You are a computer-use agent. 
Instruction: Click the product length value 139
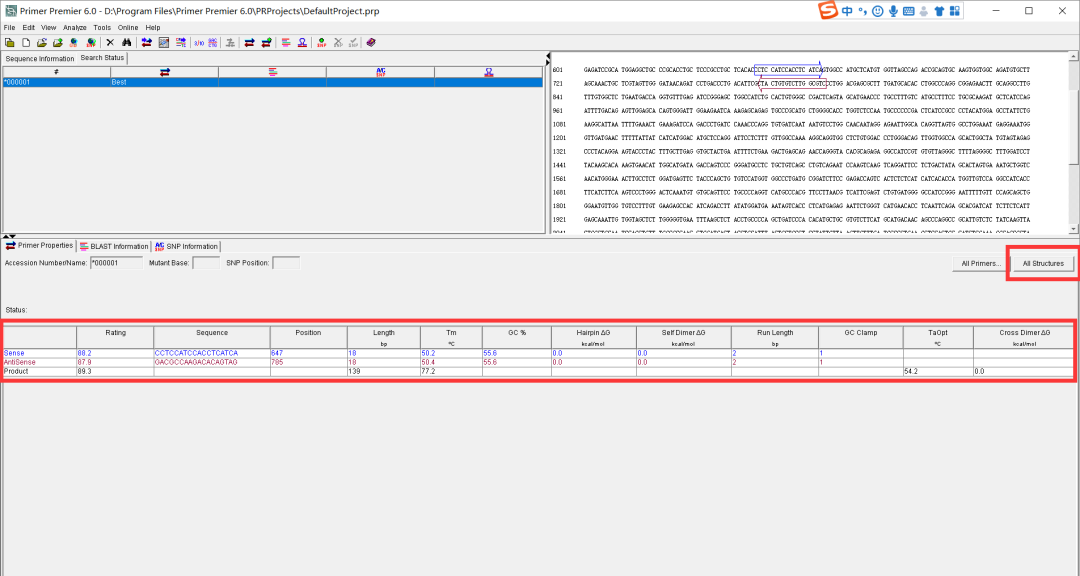click(355, 371)
